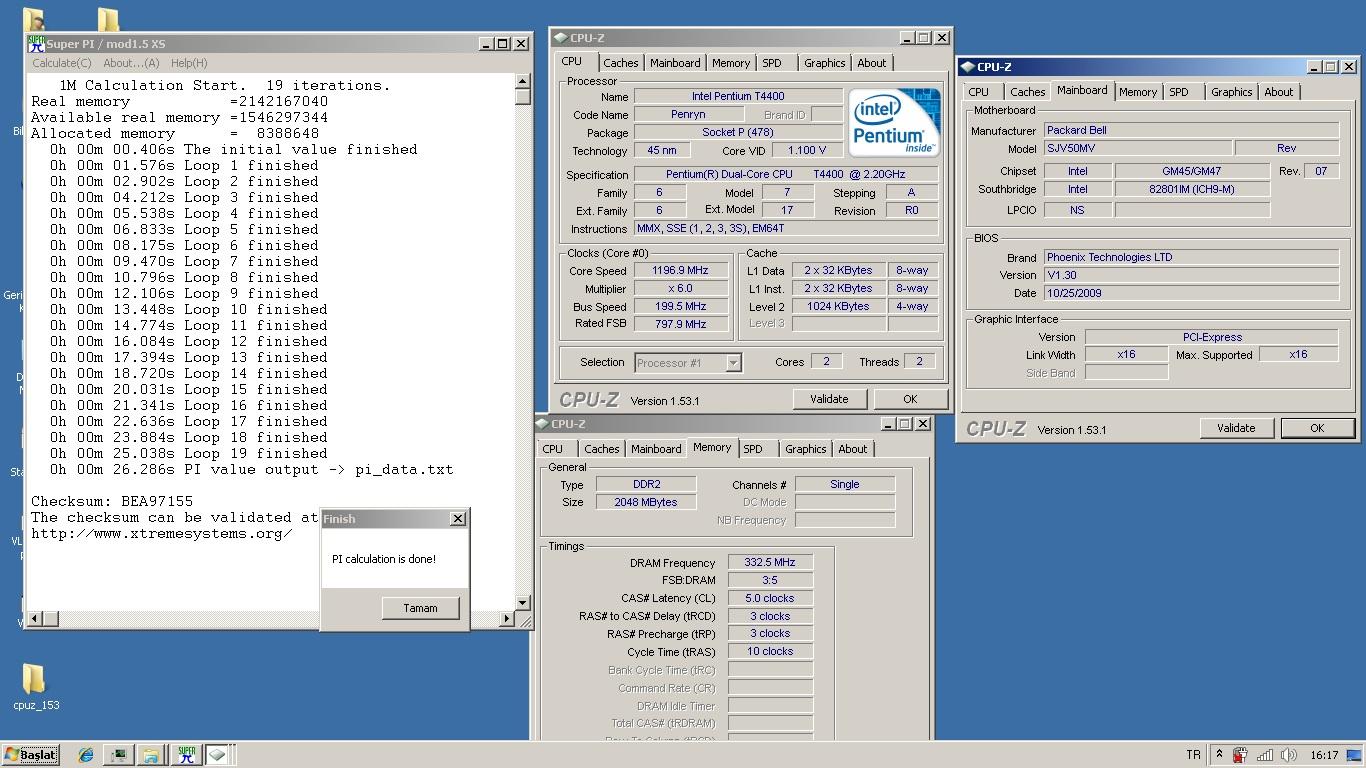This screenshot has width=1366, height=768.
Task: Close the Finish dialog with X
Action: (458, 518)
